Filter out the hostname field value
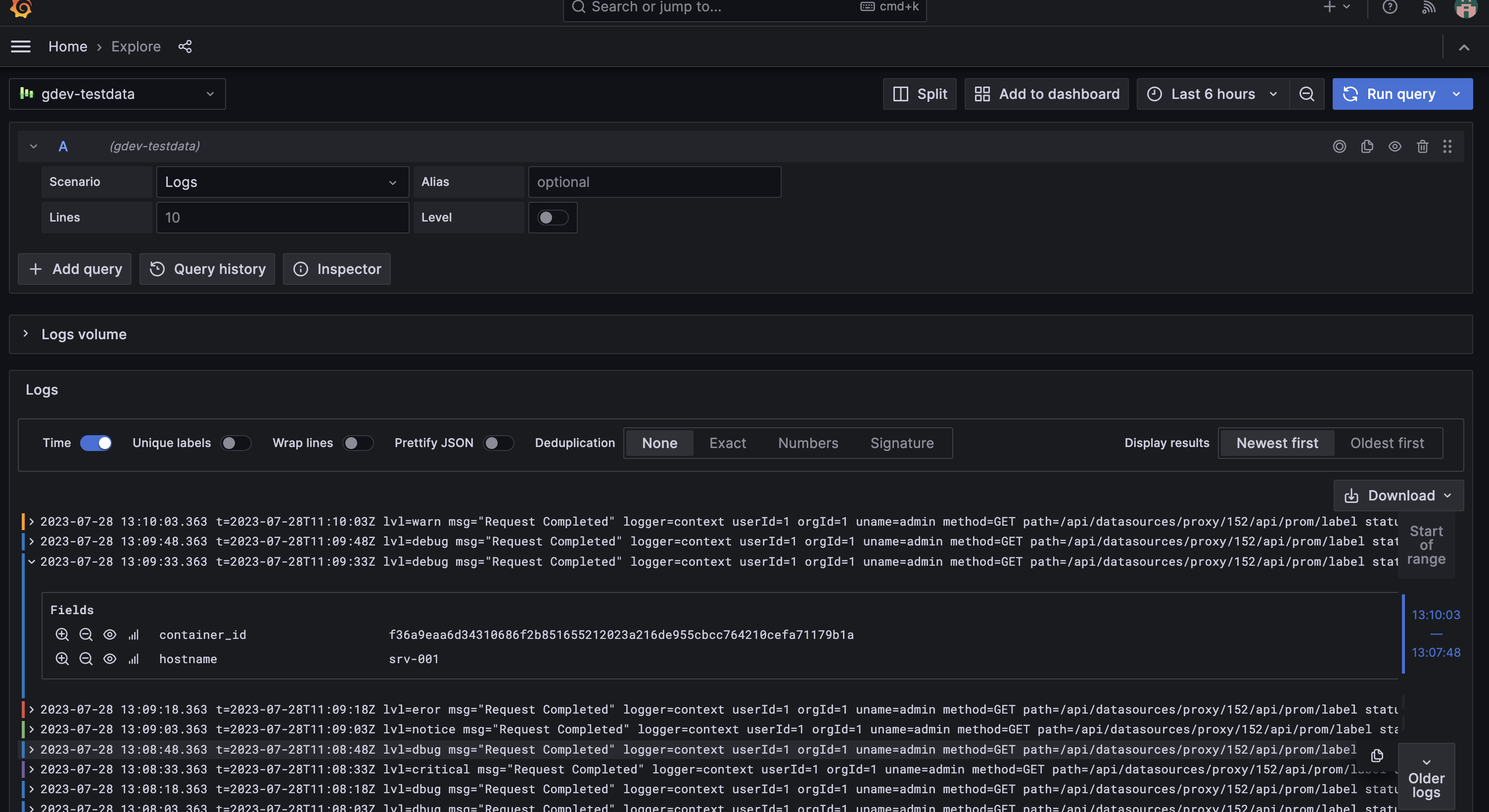This screenshot has height=812, width=1489. point(86,659)
